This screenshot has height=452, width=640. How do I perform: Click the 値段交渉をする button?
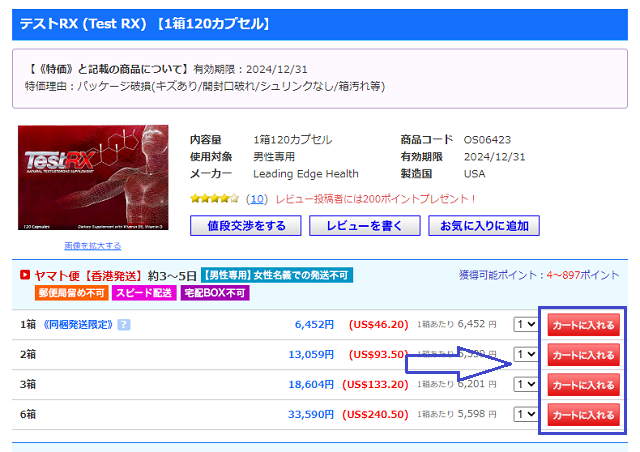(x=246, y=226)
